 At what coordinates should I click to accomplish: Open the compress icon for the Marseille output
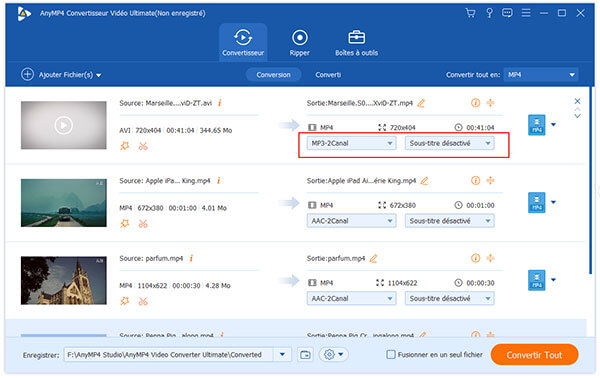coord(490,103)
